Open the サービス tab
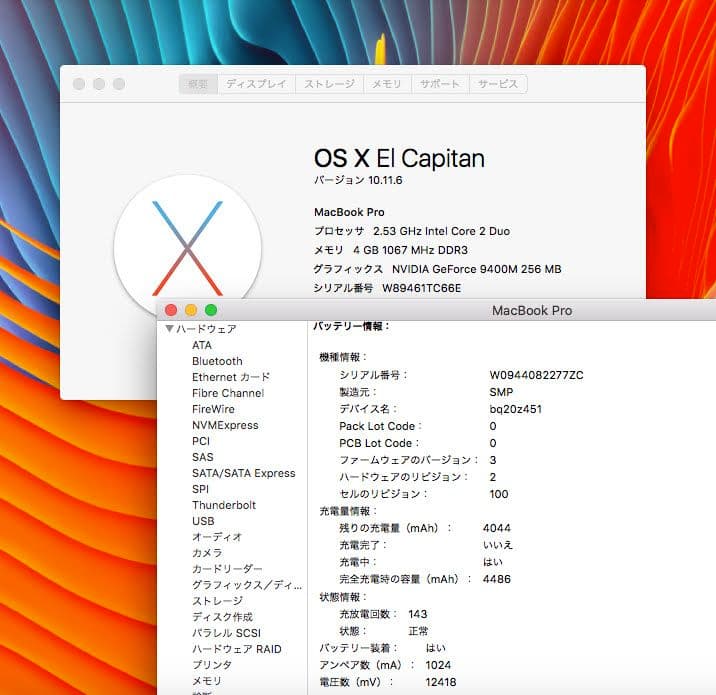 click(x=498, y=84)
